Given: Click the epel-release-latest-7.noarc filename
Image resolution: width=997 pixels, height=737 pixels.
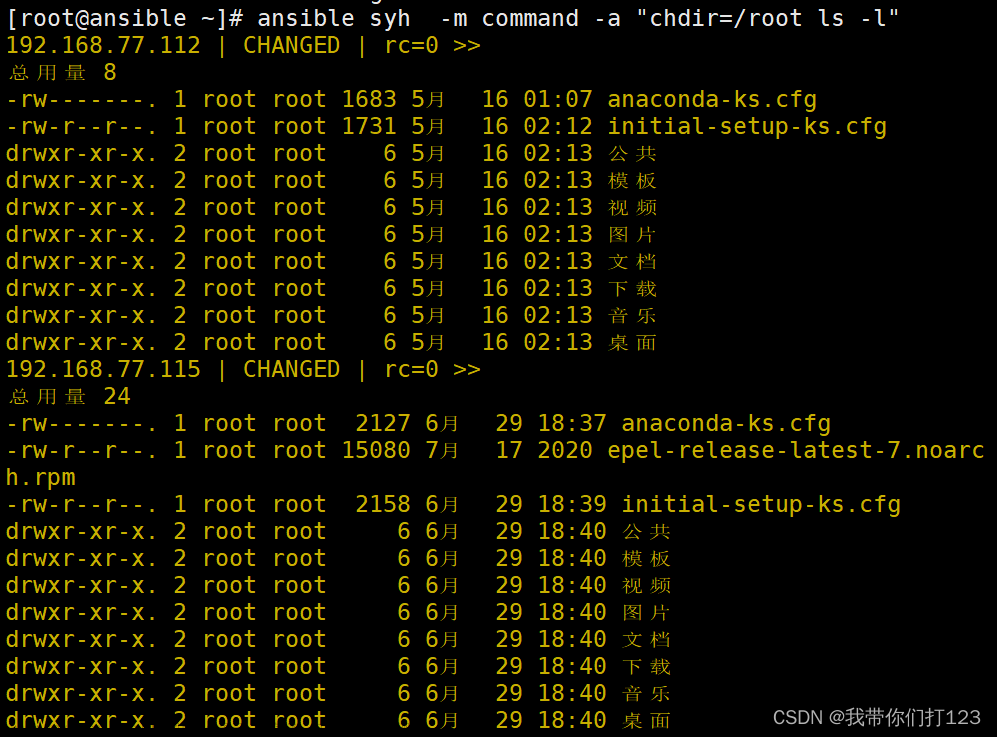Looking at the screenshot, I should pos(795,450).
